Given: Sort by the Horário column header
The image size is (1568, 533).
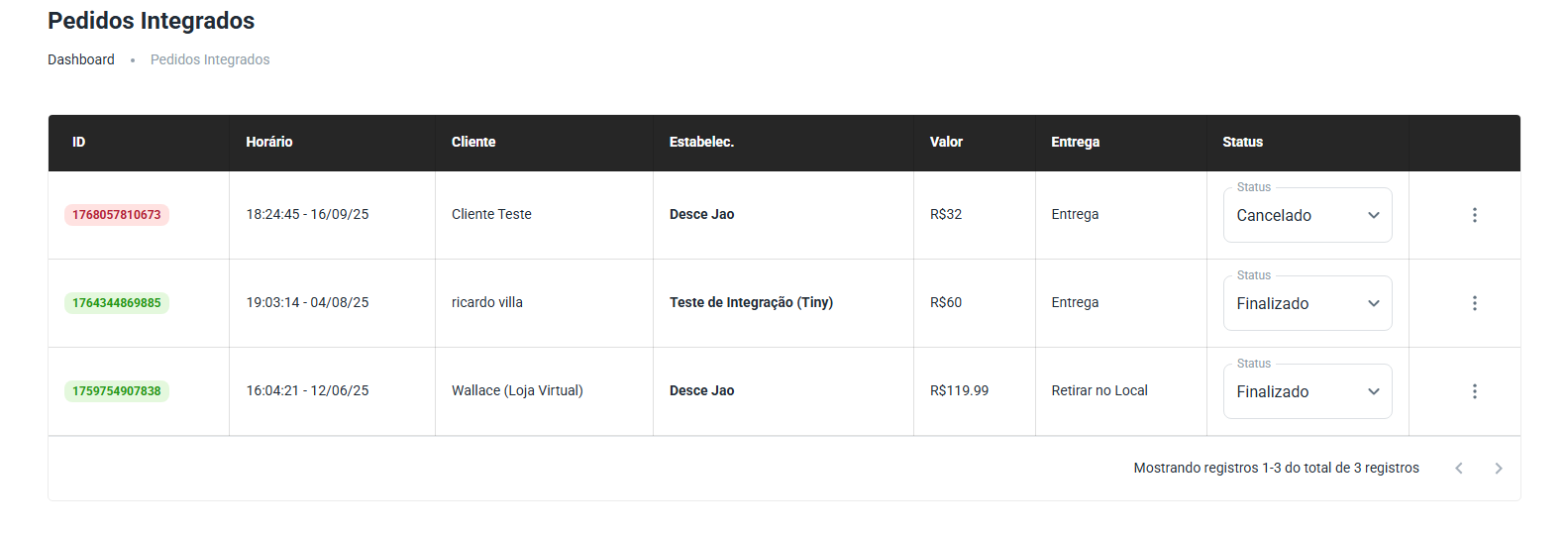Looking at the screenshot, I should (269, 142).
